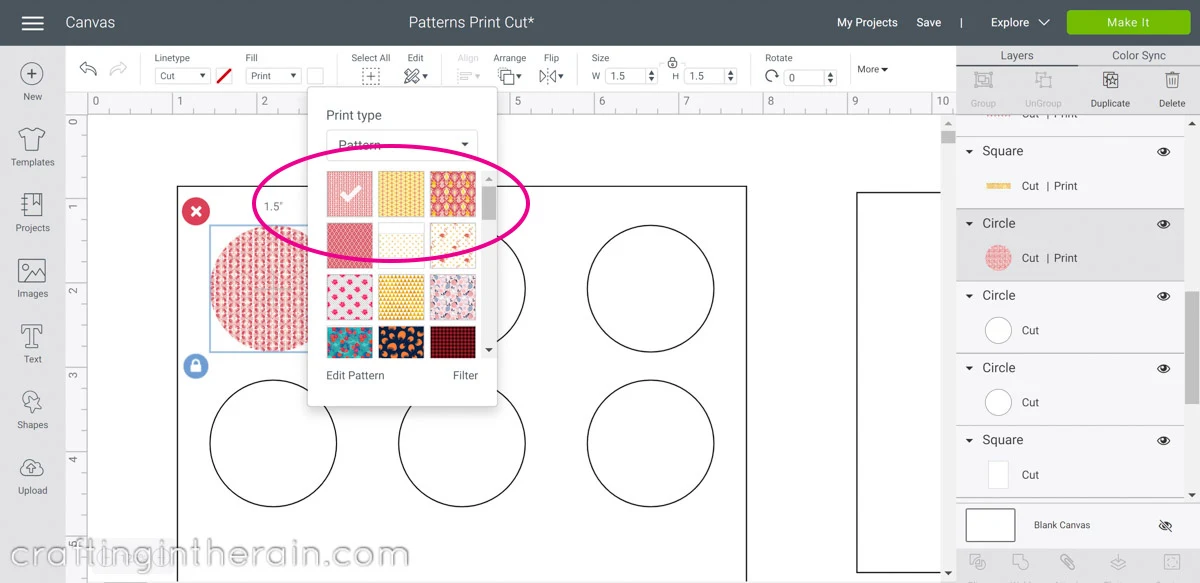Screen dimensions: 1200x583
Task: Switch to the Layers tab
Action: coord(1017,56)
